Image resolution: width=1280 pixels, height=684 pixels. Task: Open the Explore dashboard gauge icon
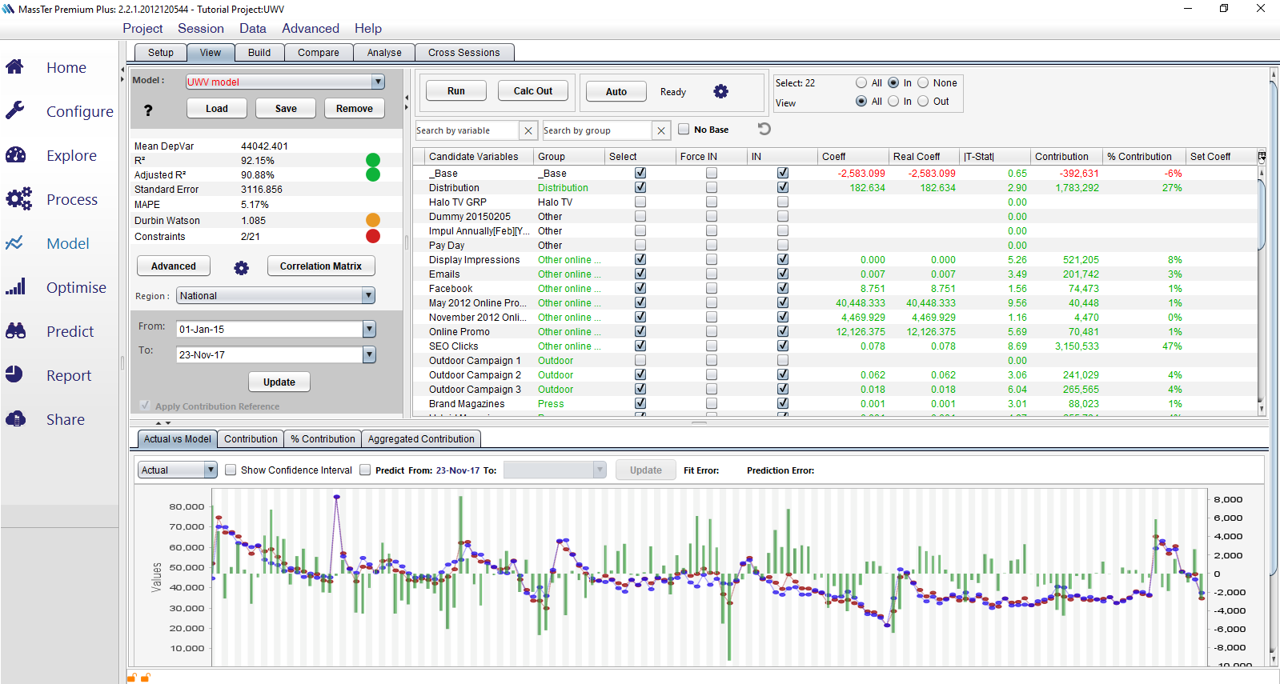click(x=16, y=155)
